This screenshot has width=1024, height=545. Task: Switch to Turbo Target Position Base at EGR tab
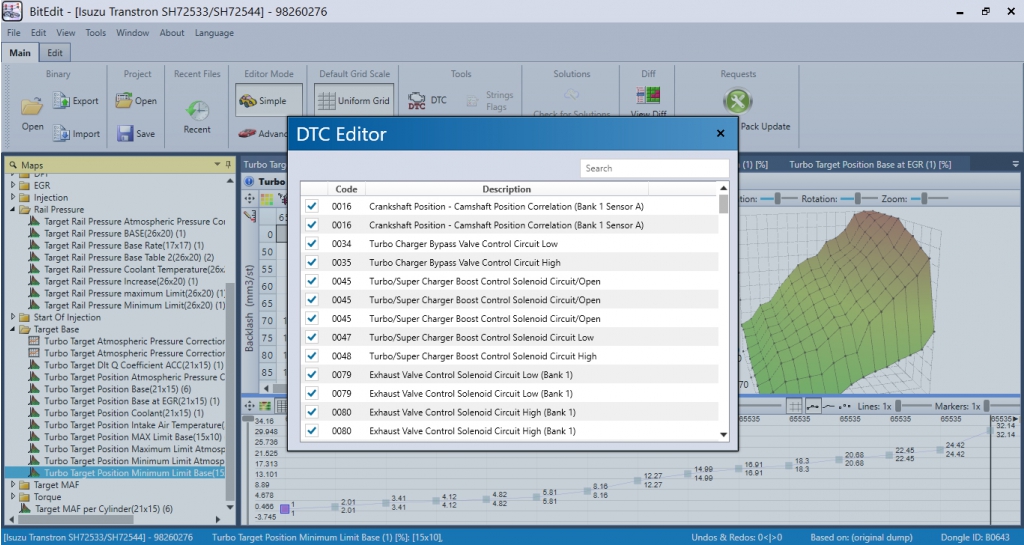(x=870, y=164)
